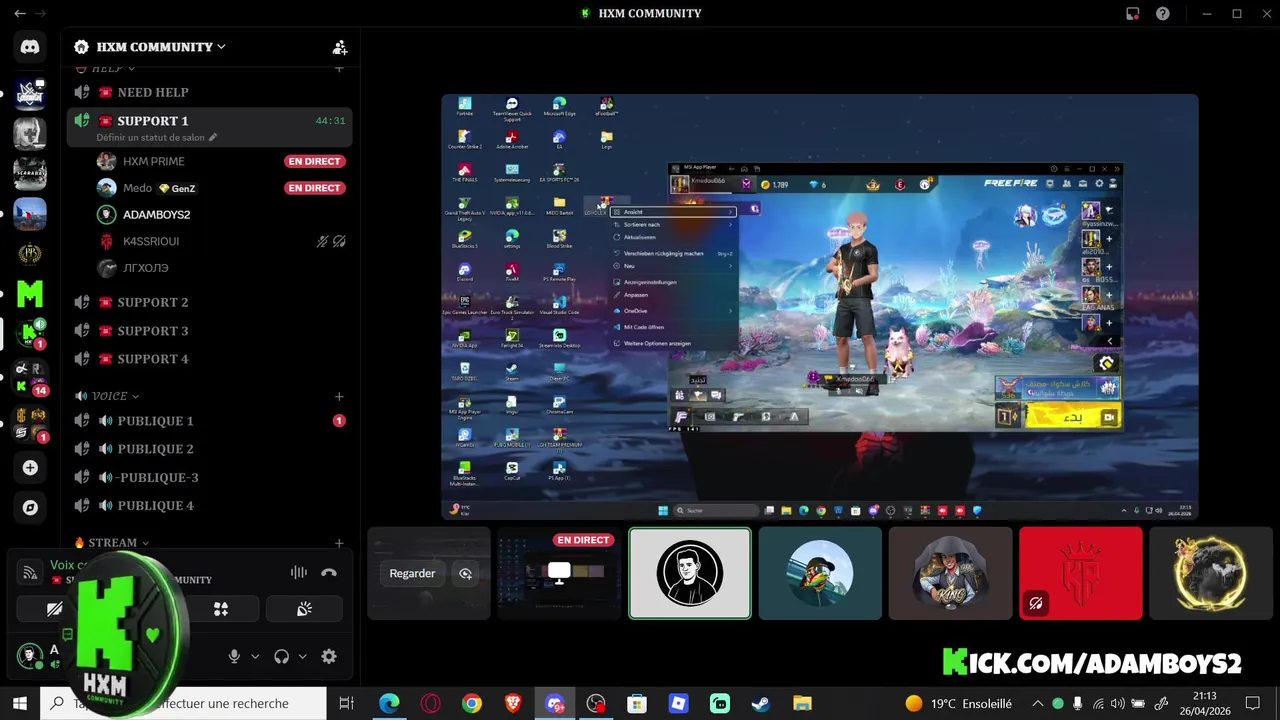Edit the channel status pencil icon
This screenshot has width=1280, height=720.
pyautogui.click(x=213, y=138)
